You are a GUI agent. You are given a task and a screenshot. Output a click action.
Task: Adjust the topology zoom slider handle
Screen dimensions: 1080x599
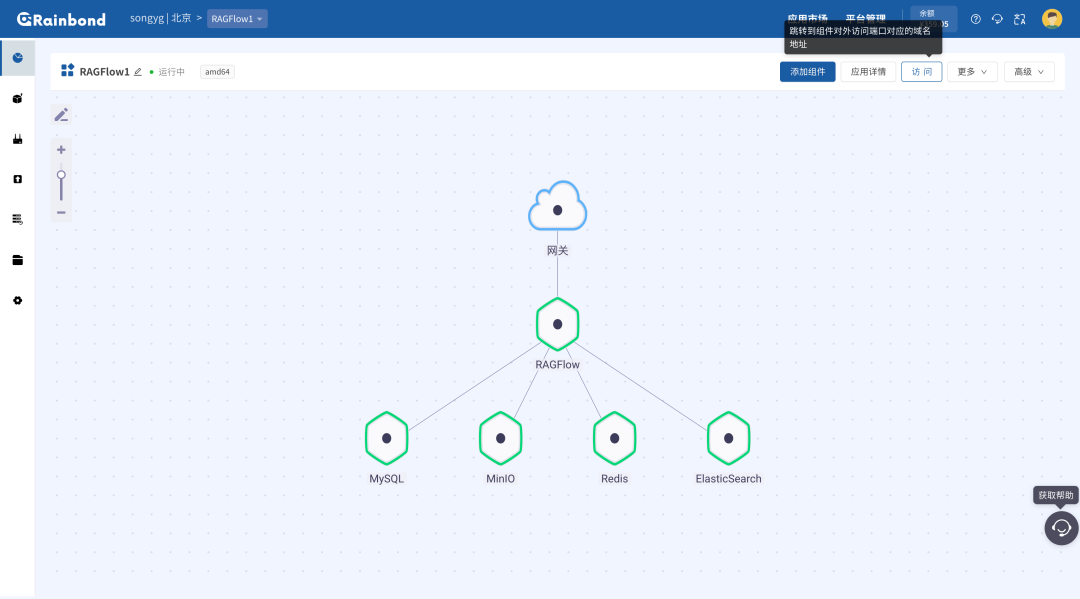[61, 175]
